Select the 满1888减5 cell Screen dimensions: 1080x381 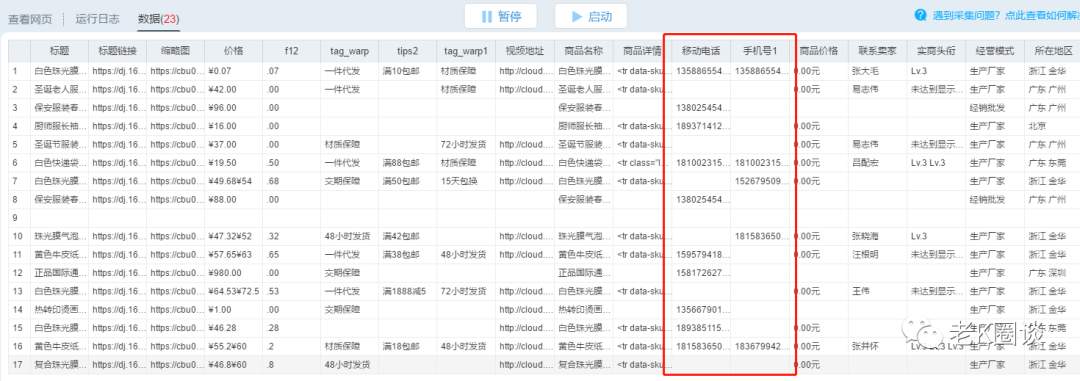tap(408, 291)
